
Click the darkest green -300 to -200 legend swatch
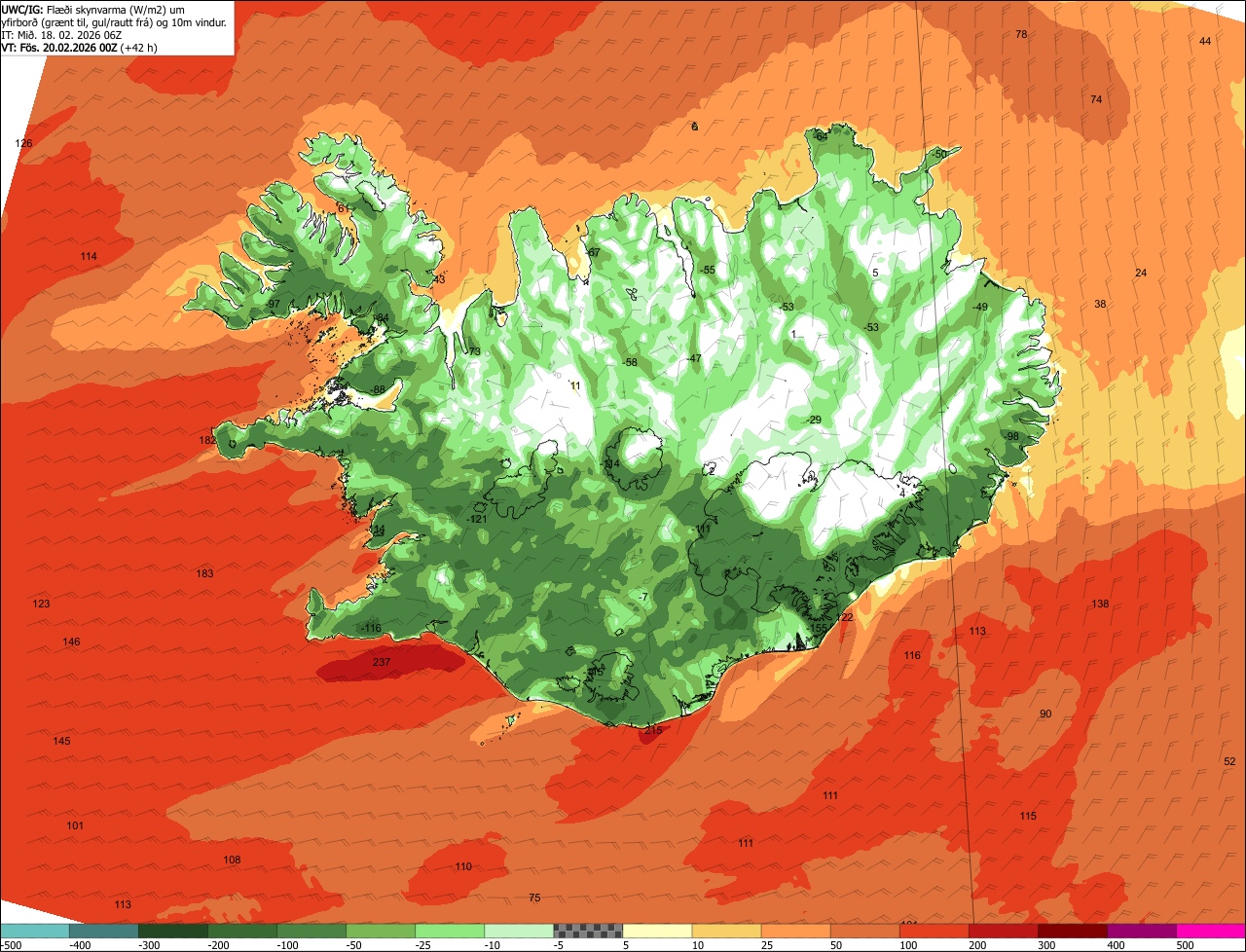coord(172,931)
